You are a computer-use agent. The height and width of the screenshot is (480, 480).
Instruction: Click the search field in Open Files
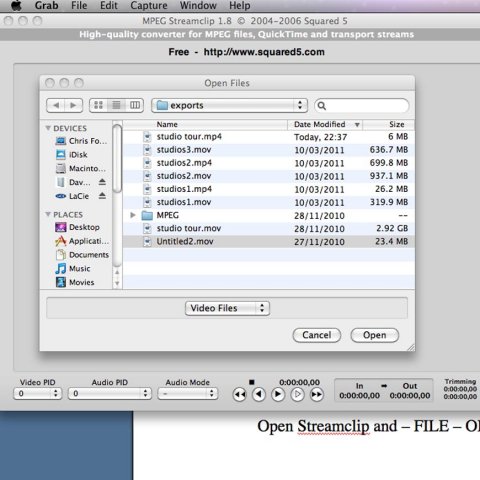pyautogui.click(x=362, y=106)
